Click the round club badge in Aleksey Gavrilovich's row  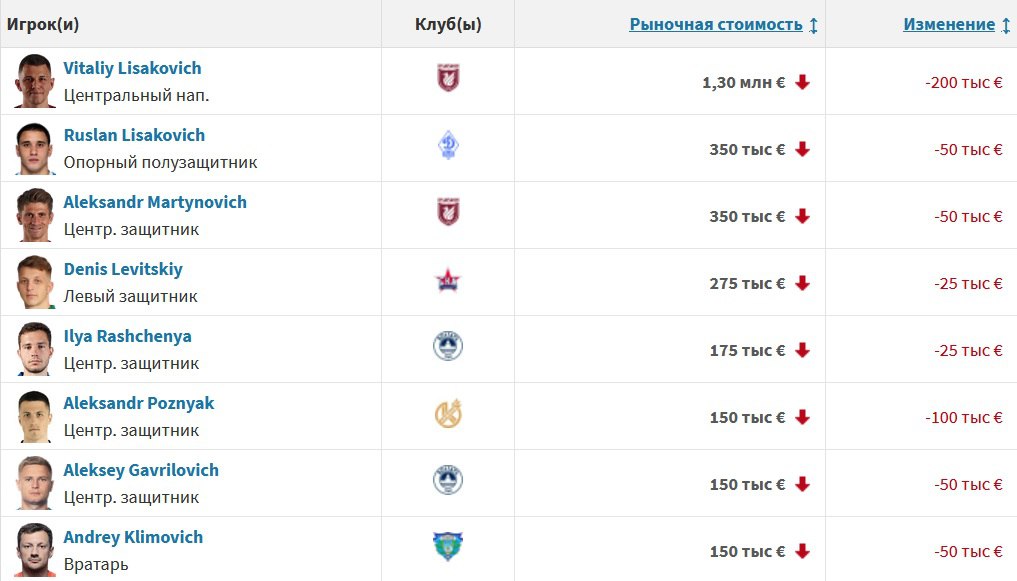click(x=448, y=480)
